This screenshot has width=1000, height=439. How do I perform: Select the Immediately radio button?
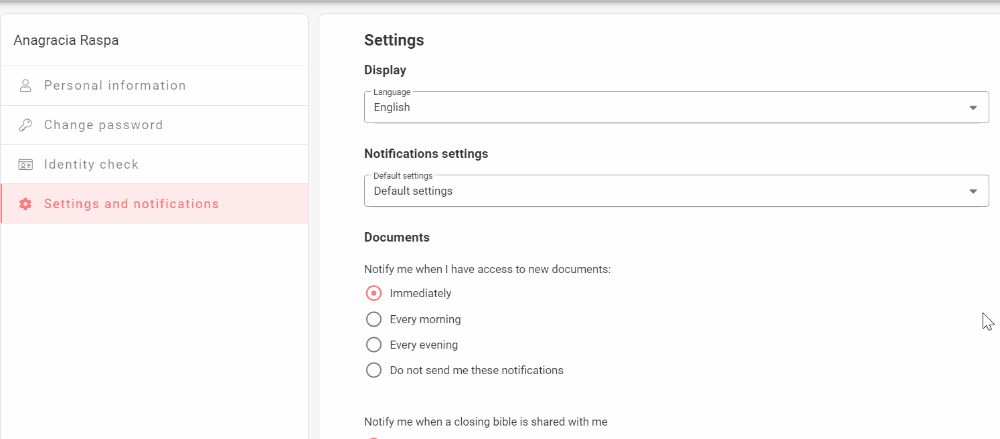pyautogui.click(x=374, y=293)
